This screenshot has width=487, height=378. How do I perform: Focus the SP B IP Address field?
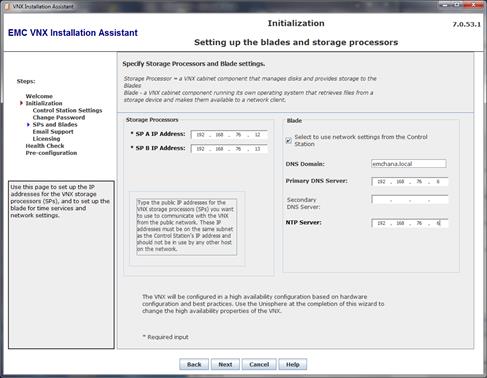click(x=229, y=149)
